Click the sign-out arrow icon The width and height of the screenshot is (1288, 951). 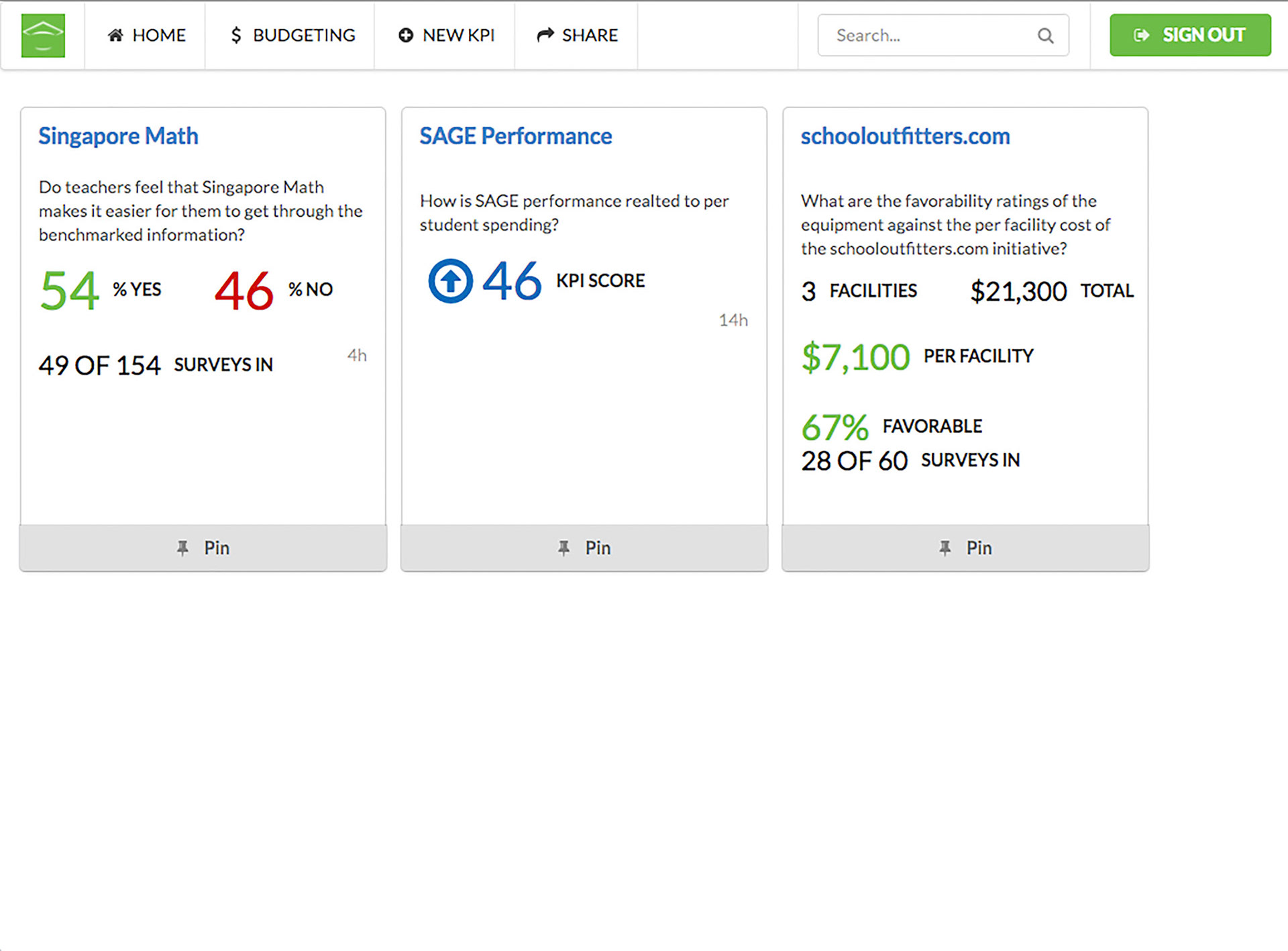(x=1141, y=35)
